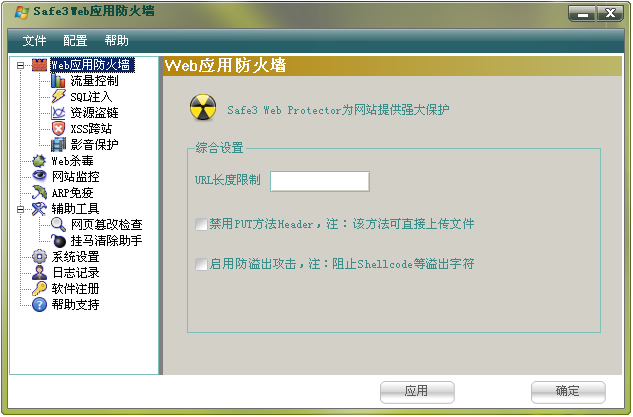Select 网页篡改检查 tree item
Screen dimensions: 633x417
[107, 224]
